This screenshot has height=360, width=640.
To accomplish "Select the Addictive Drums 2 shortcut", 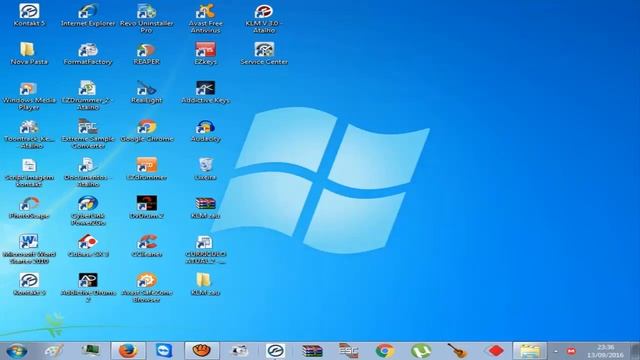I will pos(88,287).
